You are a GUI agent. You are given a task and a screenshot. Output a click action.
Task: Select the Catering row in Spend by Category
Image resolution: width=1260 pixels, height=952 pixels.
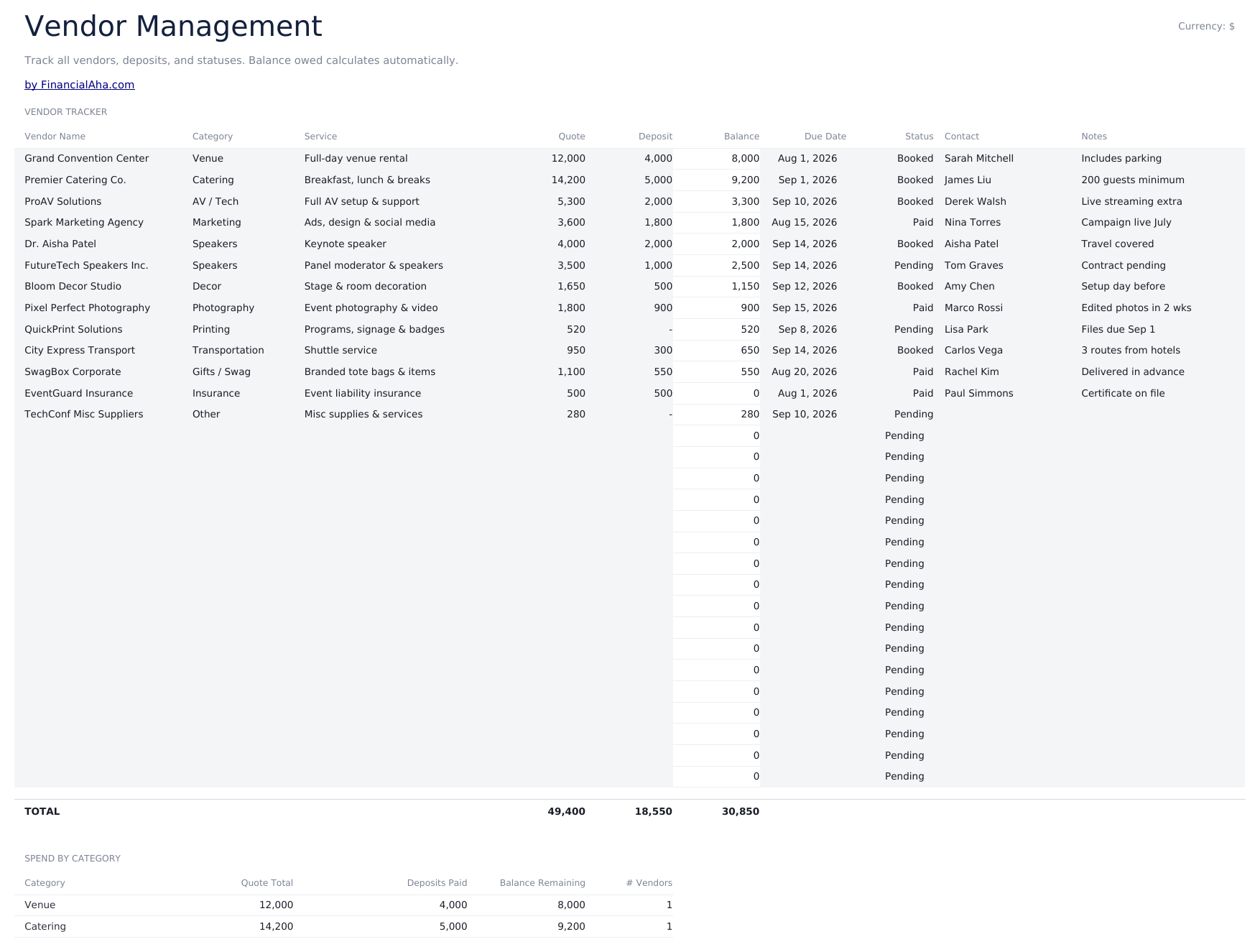tap(343, 927)
